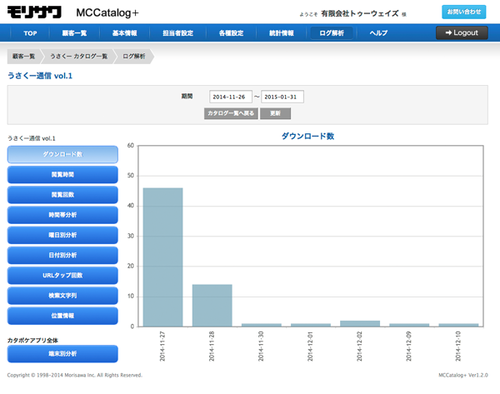Viewport: 500px width, 394px height.
Task: Select 位置情報 sidebar button
Action: (63, 316)
